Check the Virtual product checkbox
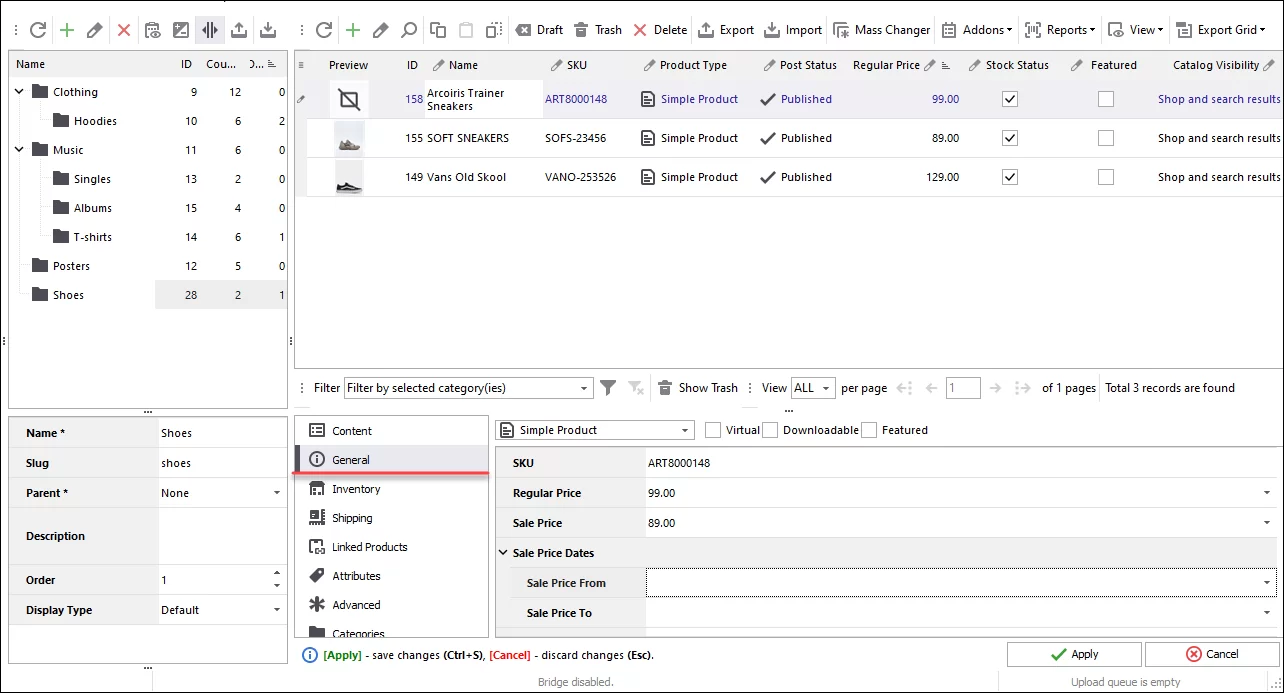This screenshot has height=693, width=1284. pyautogui.click(x=713, y=430)
